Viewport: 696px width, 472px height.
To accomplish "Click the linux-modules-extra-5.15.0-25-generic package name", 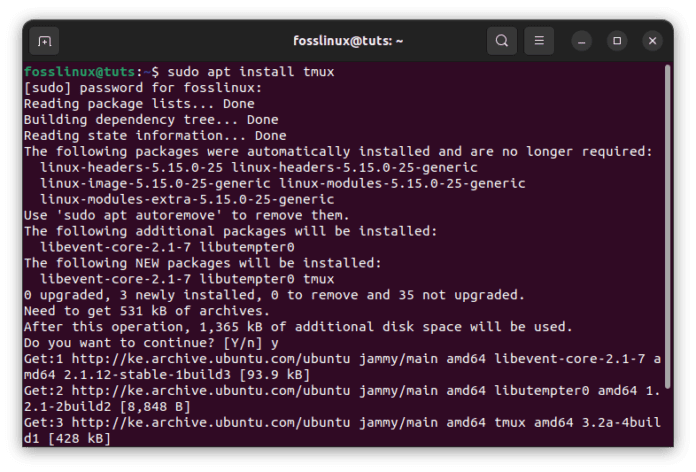I will (187, 199).
